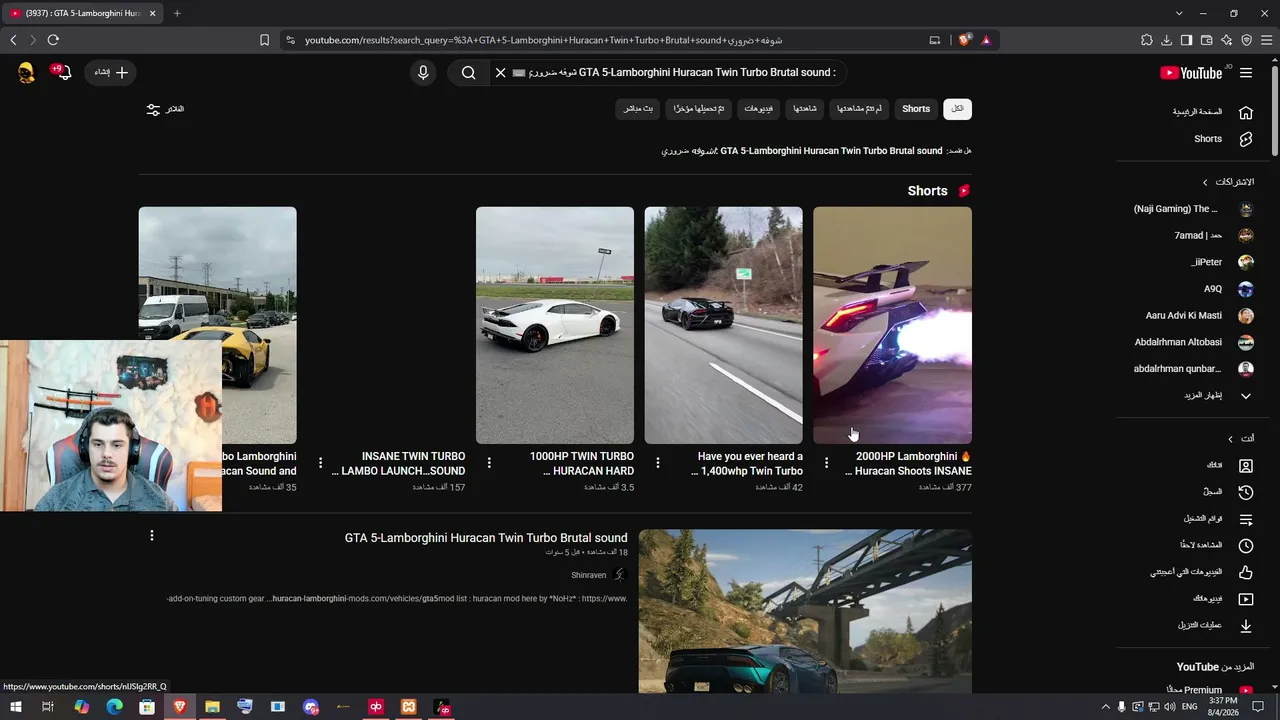
Task: Show browser downloads panel
Action: pyautogui.click(x=1166, y=40)
